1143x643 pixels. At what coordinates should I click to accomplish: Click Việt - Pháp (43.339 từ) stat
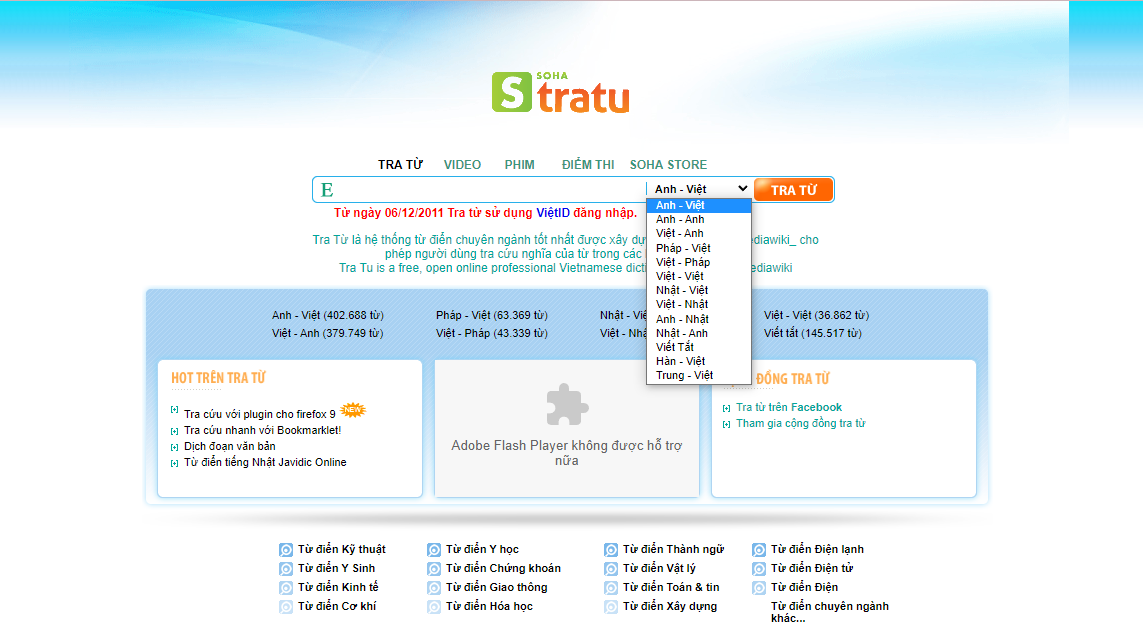[491, 333]
